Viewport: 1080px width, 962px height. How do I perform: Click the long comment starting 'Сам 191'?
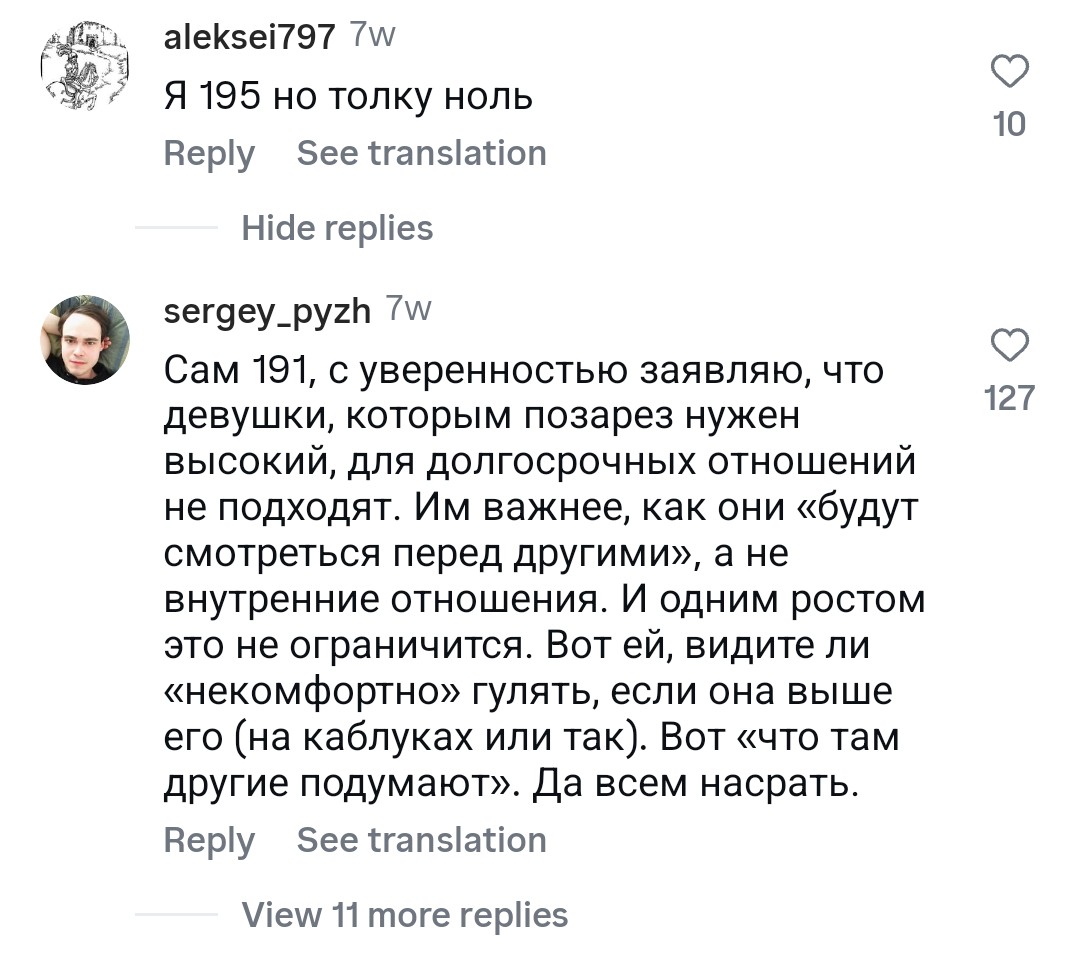[x=540, y=580]
